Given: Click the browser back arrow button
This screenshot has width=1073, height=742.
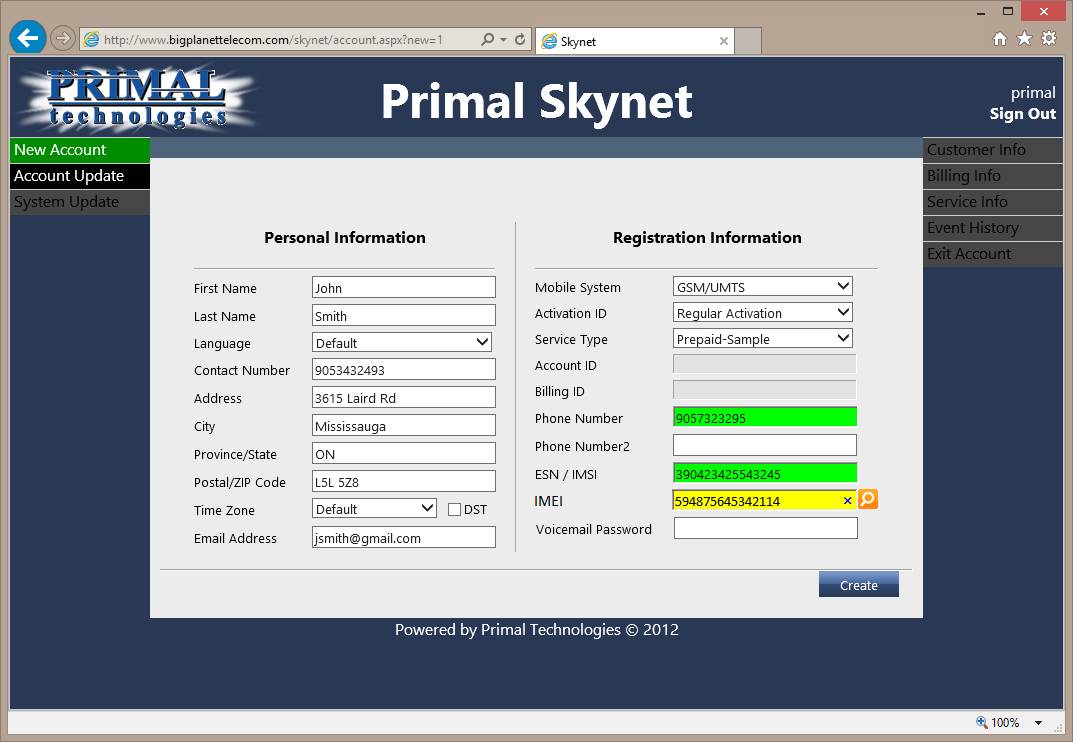Looking at the screenshot, I should pos(27,38).
